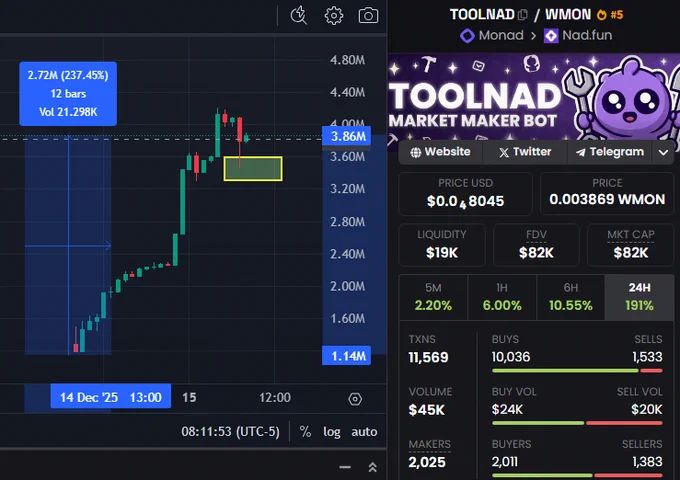Click the FDV $82K box

536,245
